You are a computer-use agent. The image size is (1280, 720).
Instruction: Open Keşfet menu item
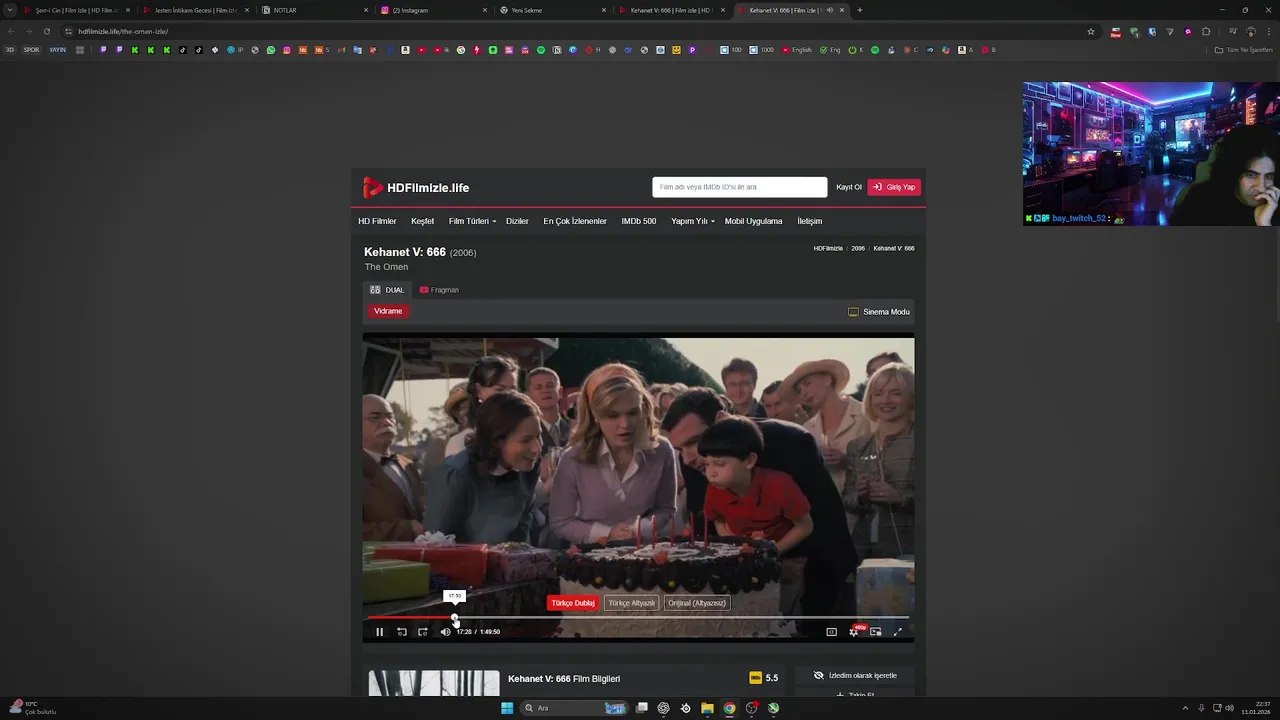[422, 221]
